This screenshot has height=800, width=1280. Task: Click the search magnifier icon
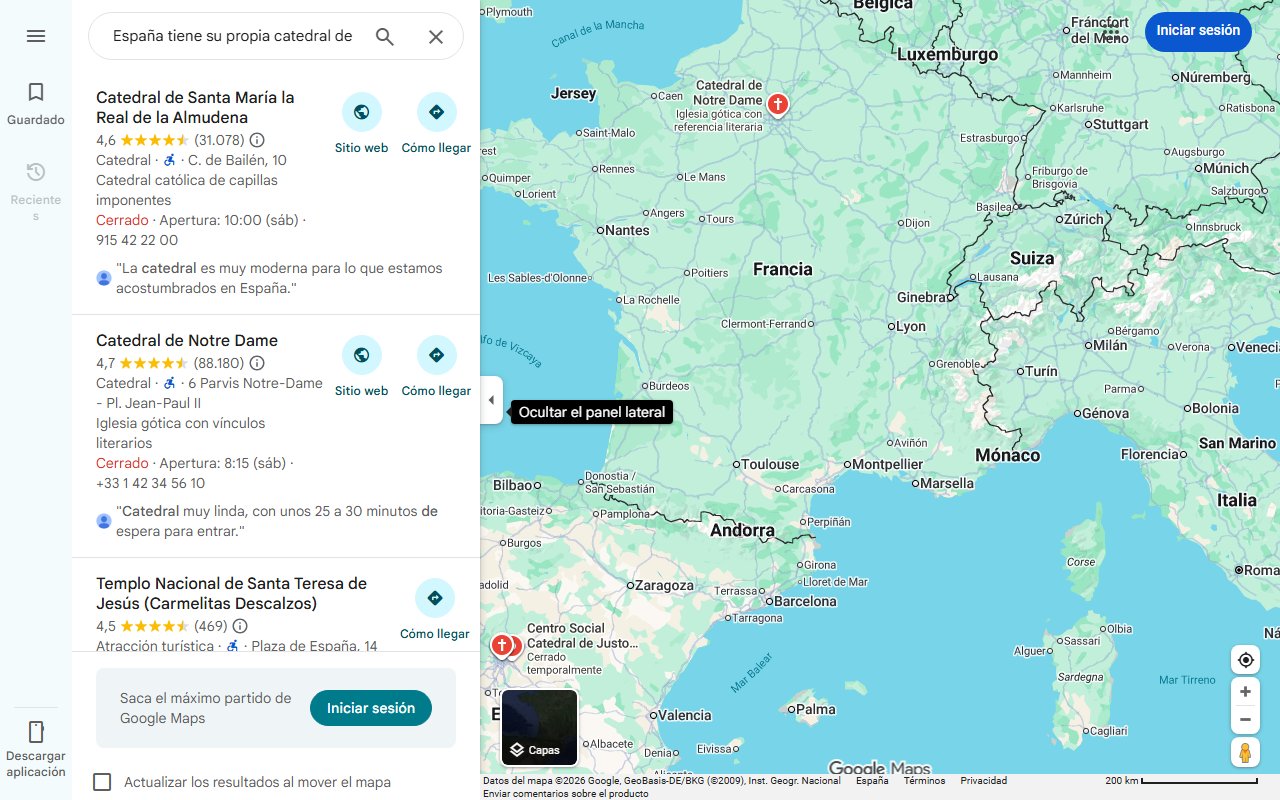click(384, 36)
